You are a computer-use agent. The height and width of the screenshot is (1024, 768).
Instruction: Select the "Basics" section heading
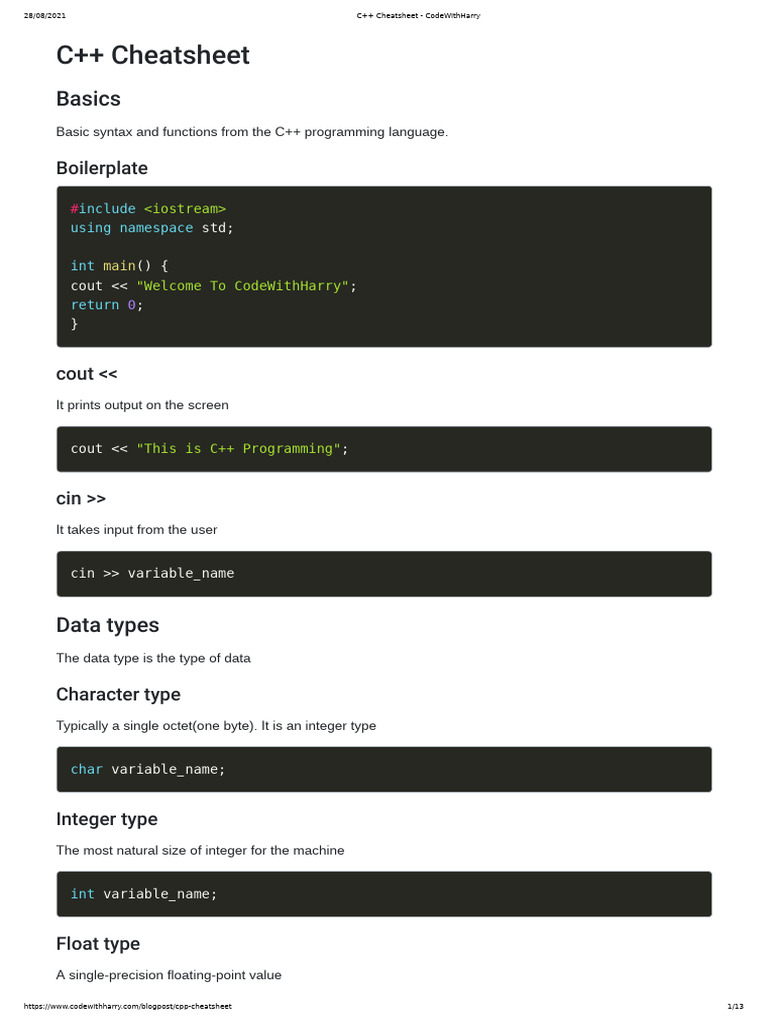88,99
